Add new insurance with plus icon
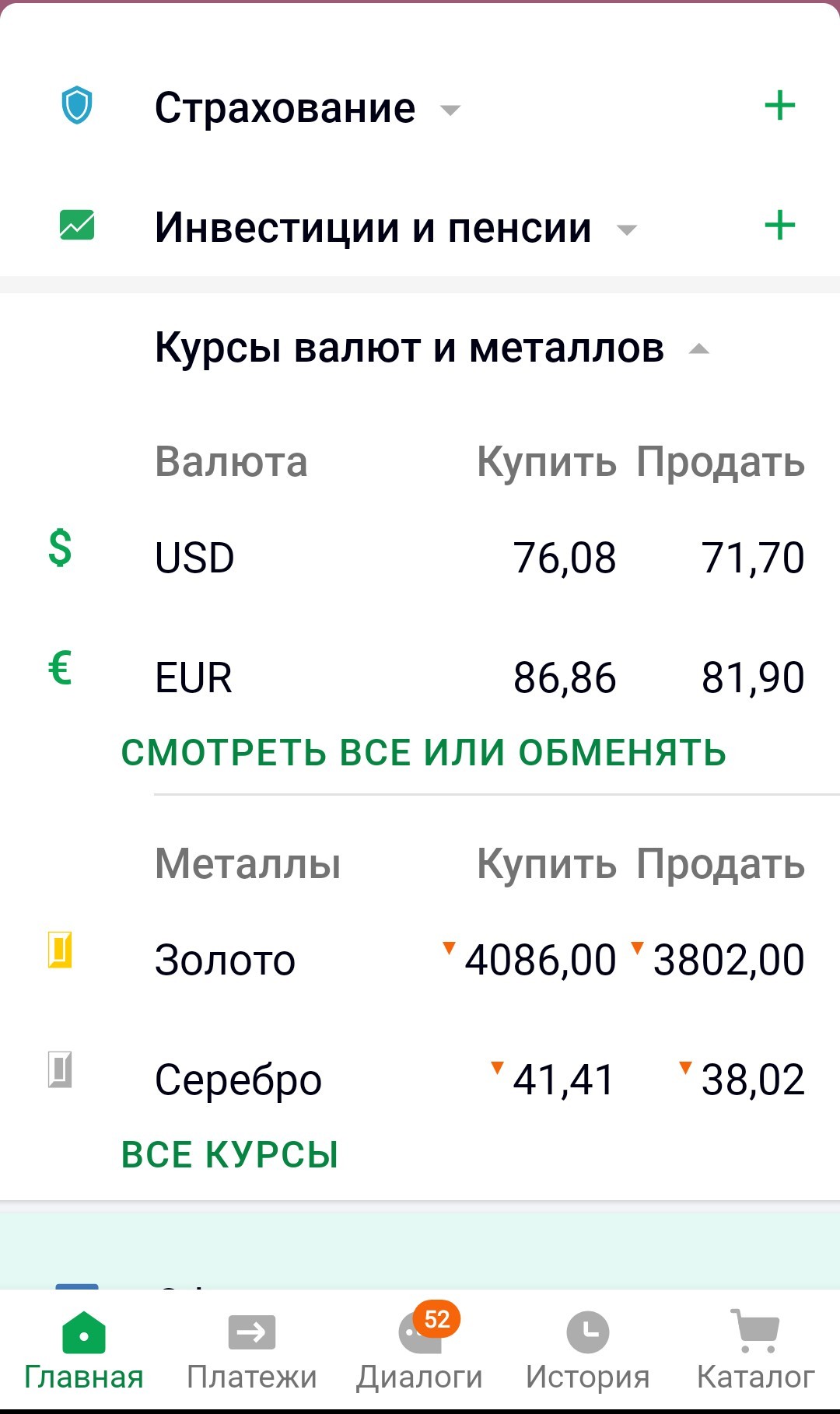The image size is (840, 1414). tap(779, 106)
